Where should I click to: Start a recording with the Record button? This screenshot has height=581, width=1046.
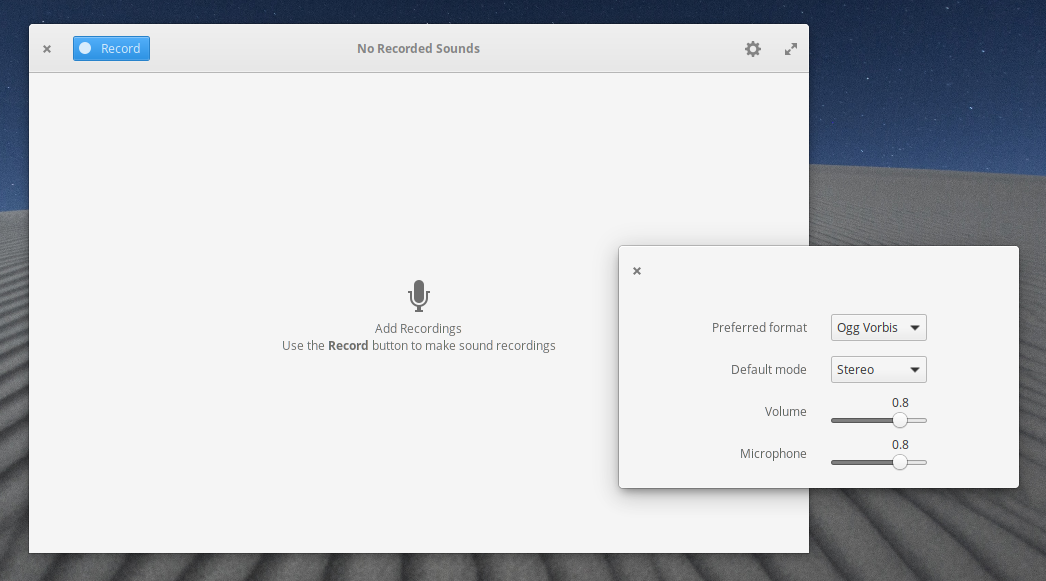[x=111, y=48]
